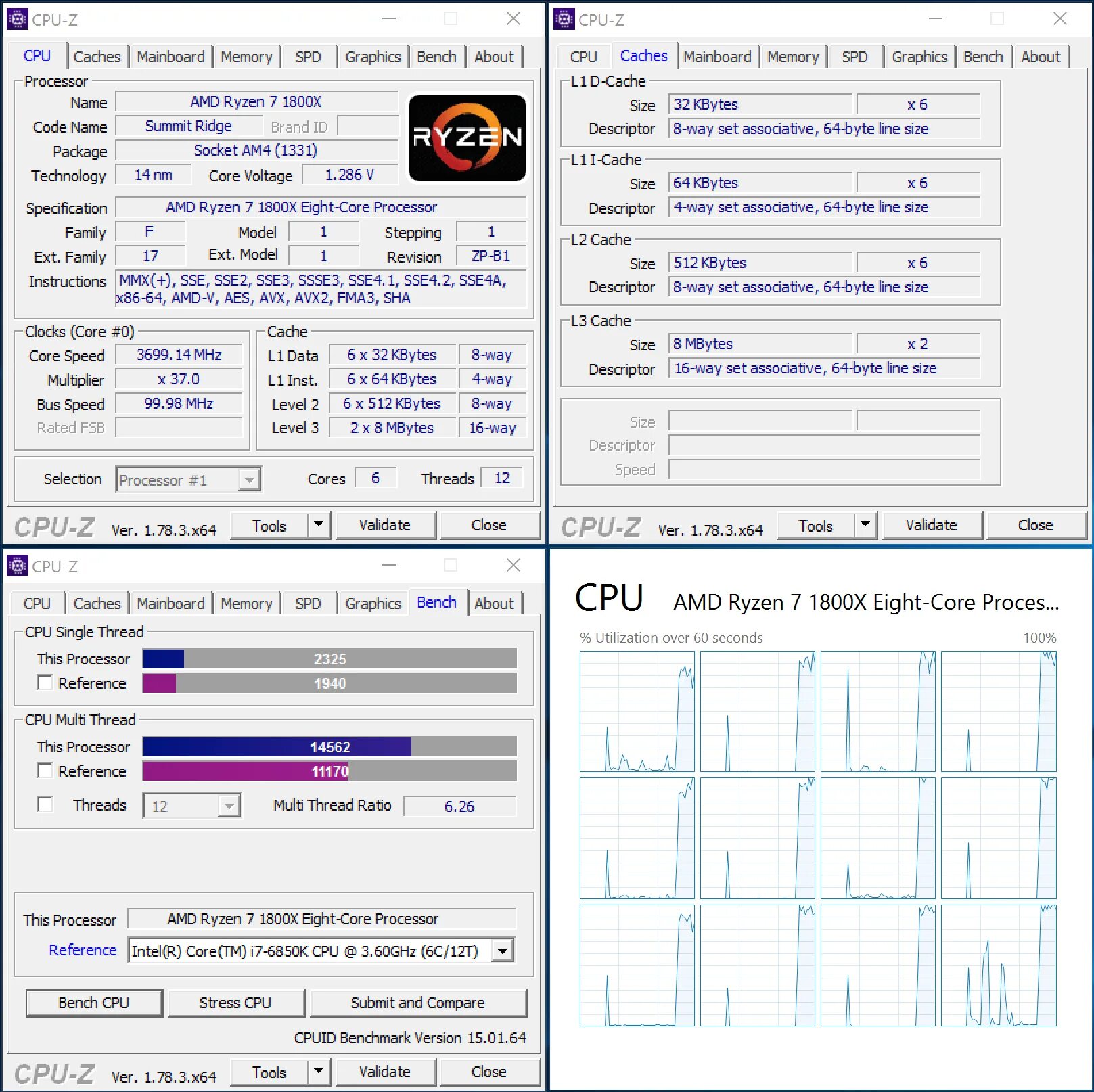Select the CPU tab in Caches window
1094x1092 pixels.
pos(584,57)
